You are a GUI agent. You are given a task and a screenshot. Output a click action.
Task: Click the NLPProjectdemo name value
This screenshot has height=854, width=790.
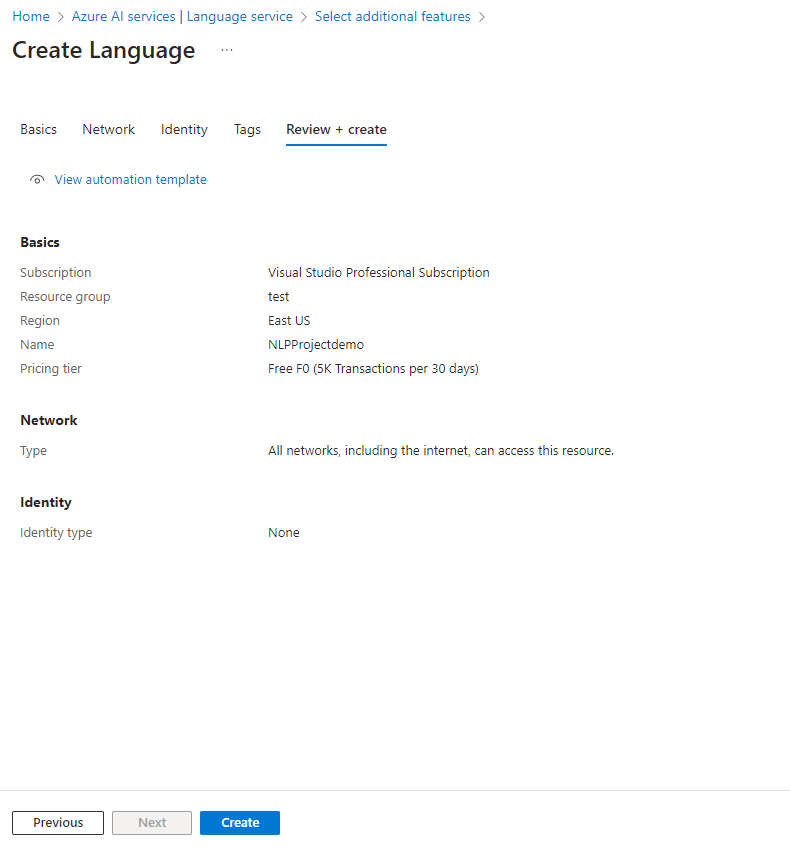pyautogui.click(x=316, y=345)
